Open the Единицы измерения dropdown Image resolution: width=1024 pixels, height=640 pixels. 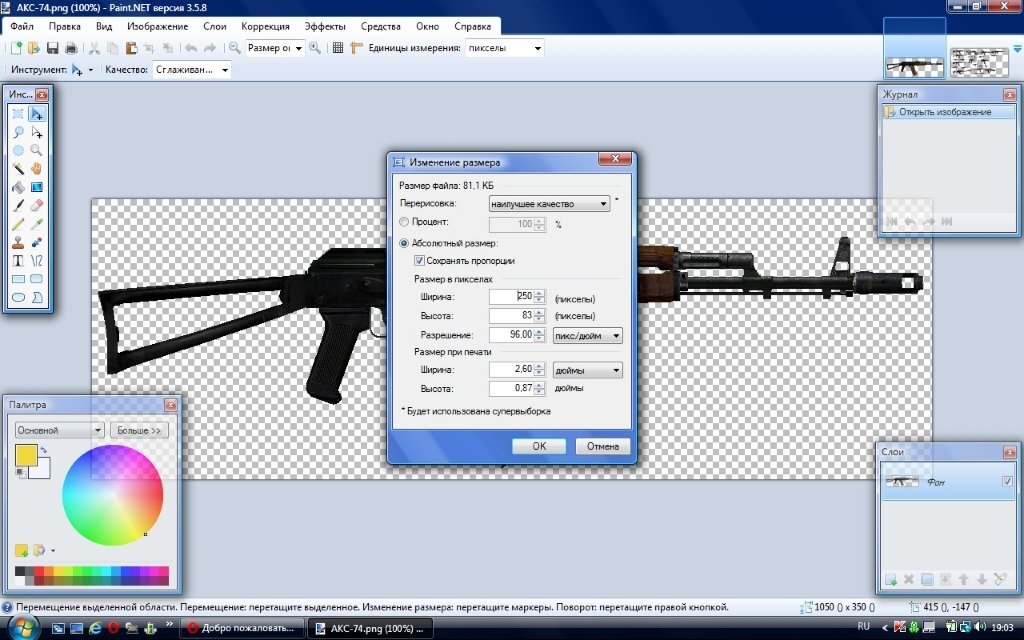[505, 48]
